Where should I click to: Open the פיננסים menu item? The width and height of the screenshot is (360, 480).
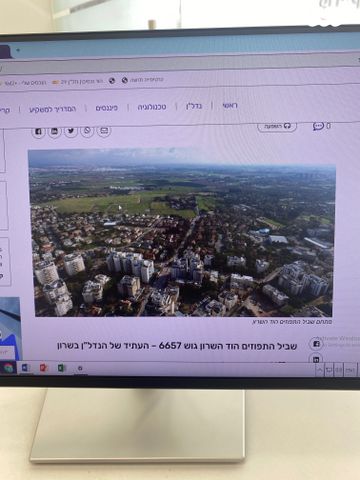tap(107, 108)
